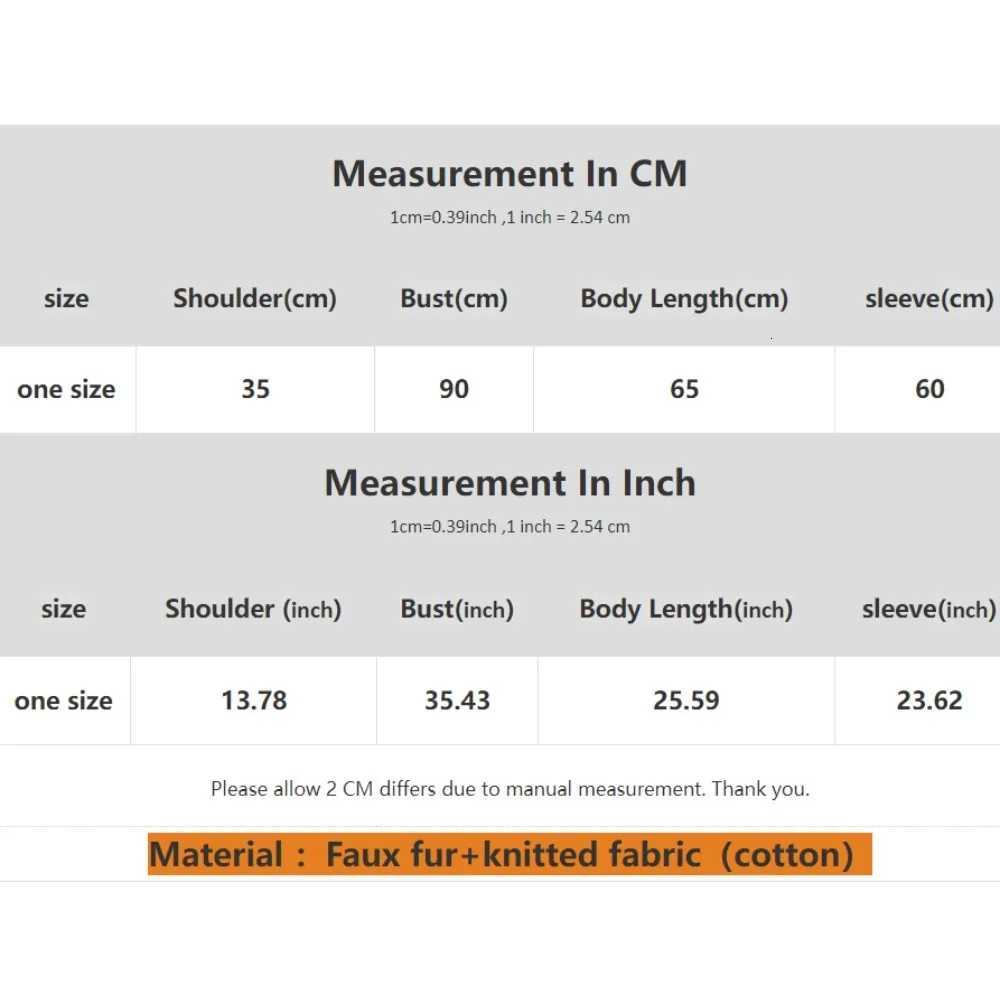Click the "Measurement In Inch" heading

pos(509,483)
